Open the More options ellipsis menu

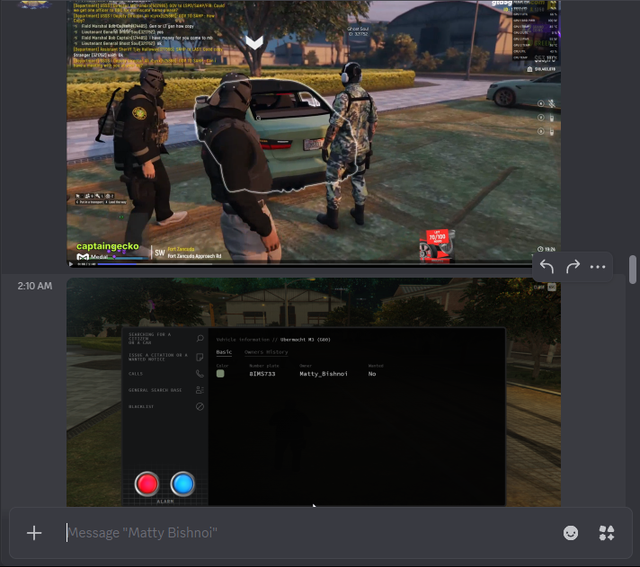[598, 267]
